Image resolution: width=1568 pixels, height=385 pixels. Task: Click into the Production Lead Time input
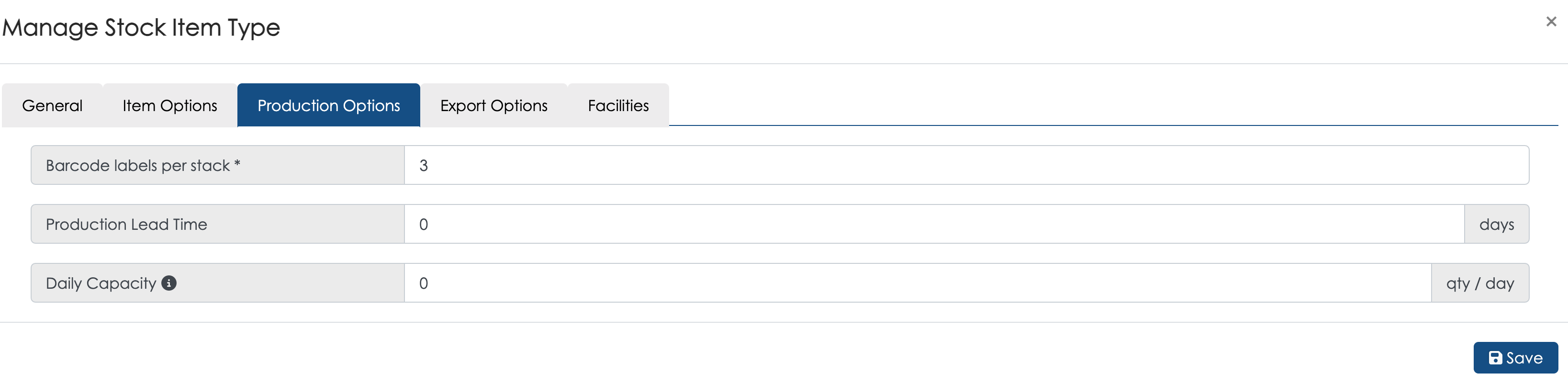[934, 224]
